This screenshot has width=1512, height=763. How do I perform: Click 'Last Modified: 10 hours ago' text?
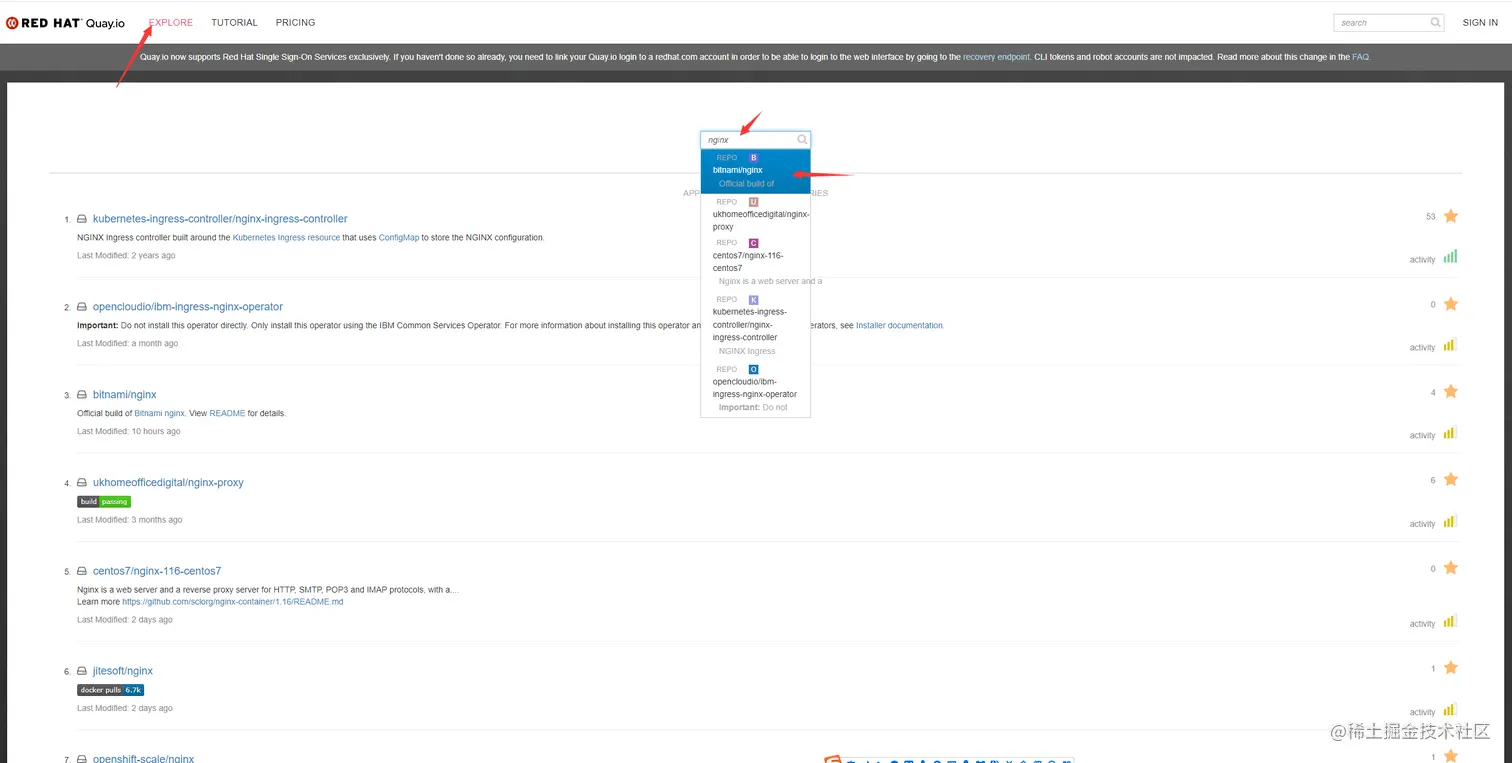tap(129, 432)
